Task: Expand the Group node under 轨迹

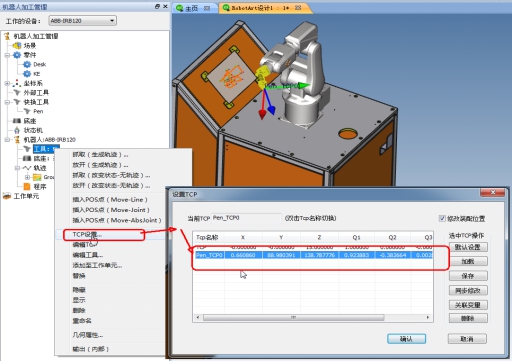Action: coord(27,177)
